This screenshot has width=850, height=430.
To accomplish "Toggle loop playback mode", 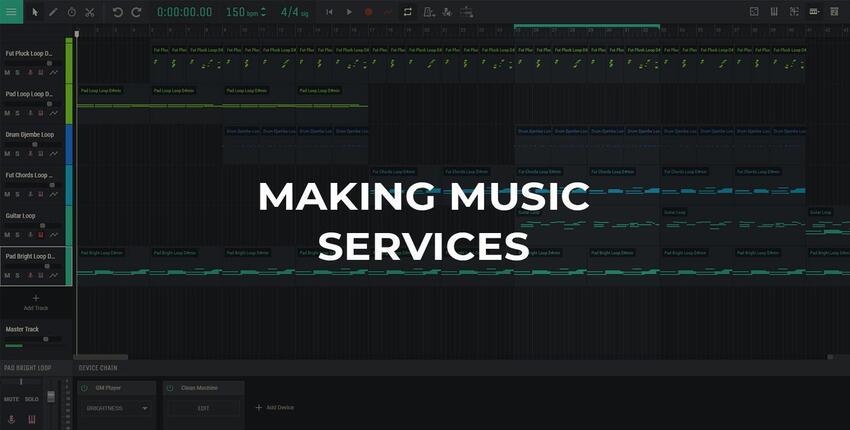I will click(x=408, y=12).
